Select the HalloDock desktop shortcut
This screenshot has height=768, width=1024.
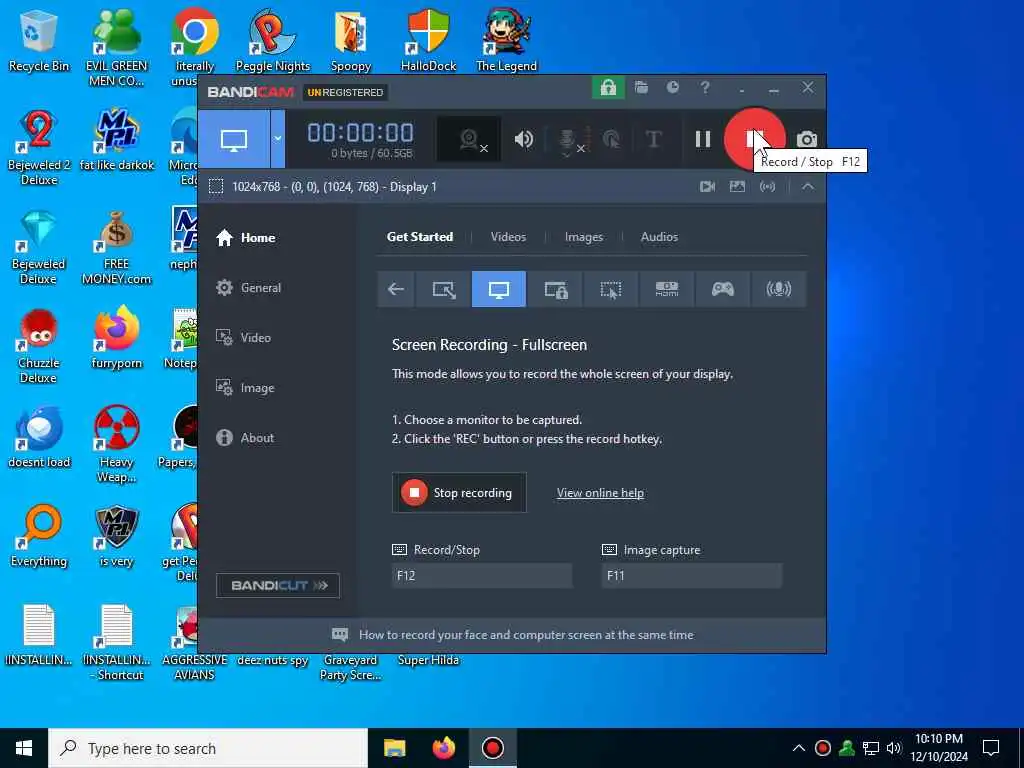click(428, 40)
